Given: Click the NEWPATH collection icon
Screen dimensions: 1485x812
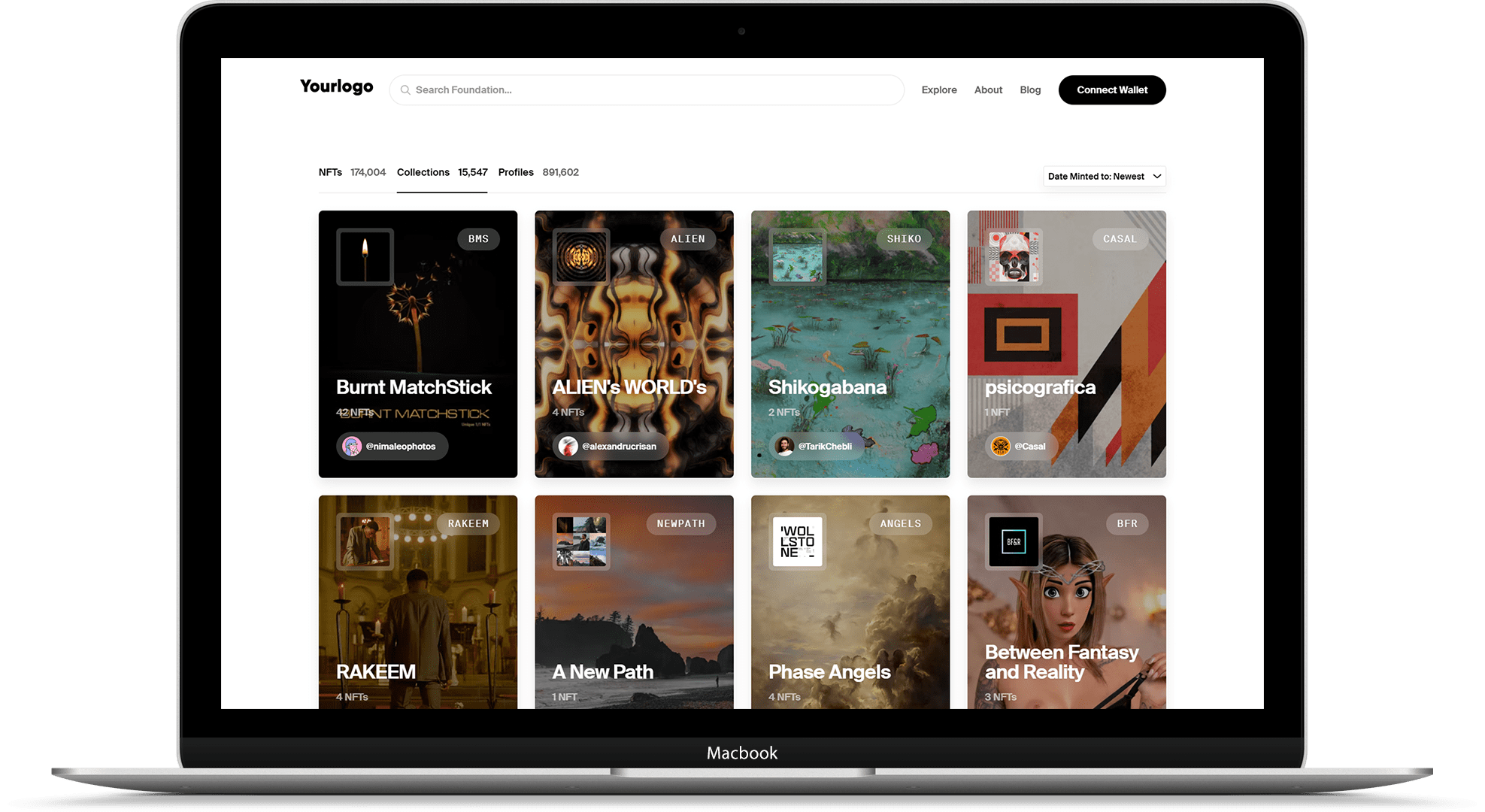Looking at the screenshot, I should (x=580, y=541).
